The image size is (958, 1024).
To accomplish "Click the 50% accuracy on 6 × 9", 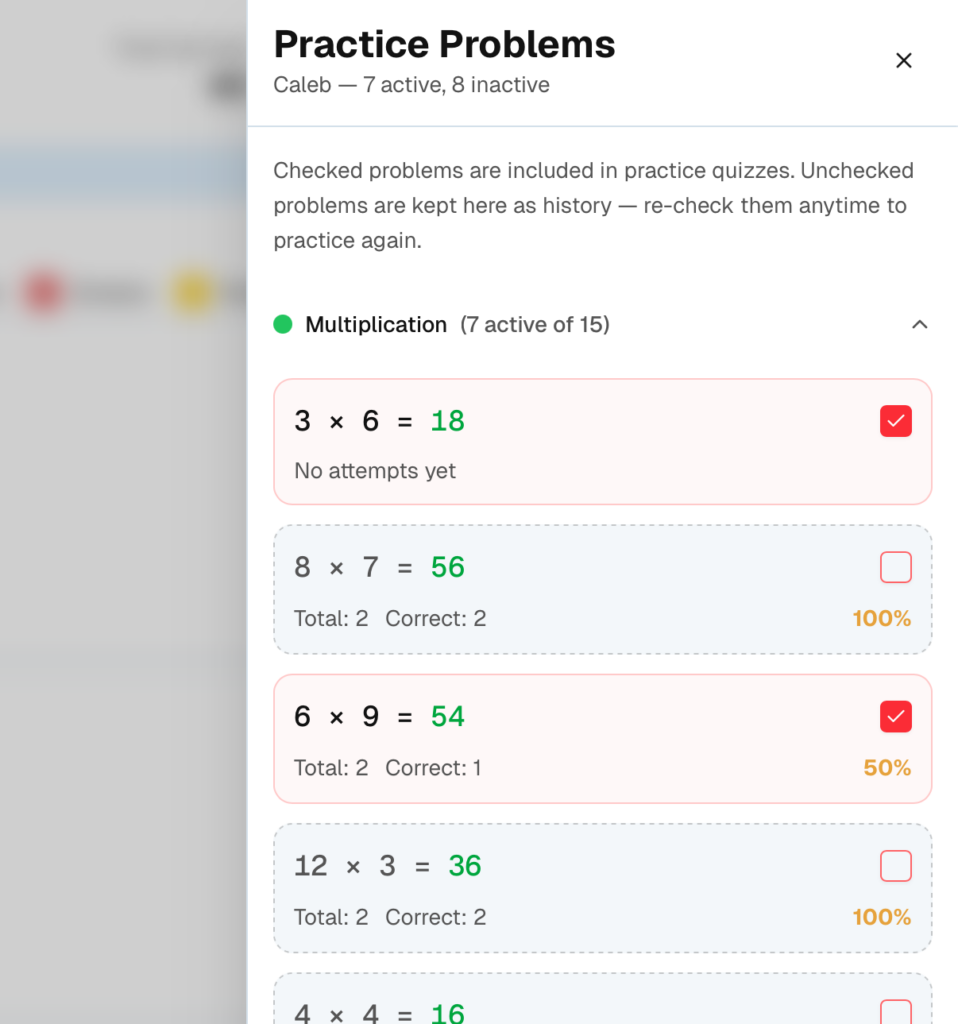I will pos(887,768).
